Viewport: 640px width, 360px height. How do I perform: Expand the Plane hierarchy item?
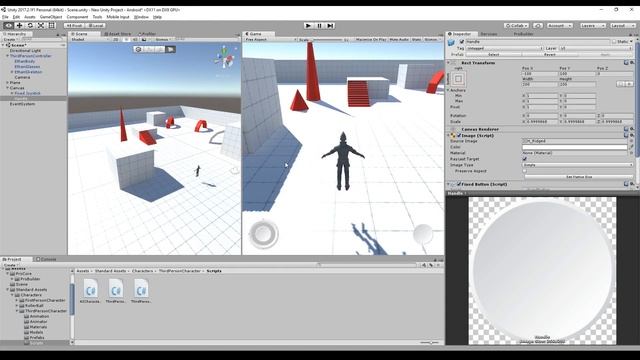click(x=8, y=82)
